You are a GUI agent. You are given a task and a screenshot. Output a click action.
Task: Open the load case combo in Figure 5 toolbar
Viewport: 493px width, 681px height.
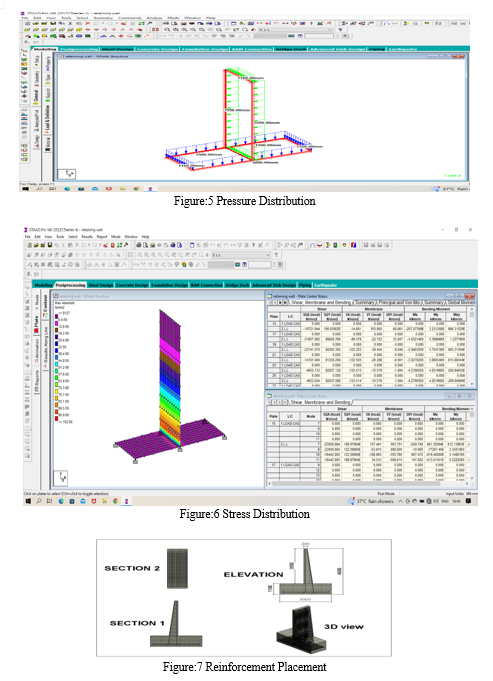coord(295,30)
